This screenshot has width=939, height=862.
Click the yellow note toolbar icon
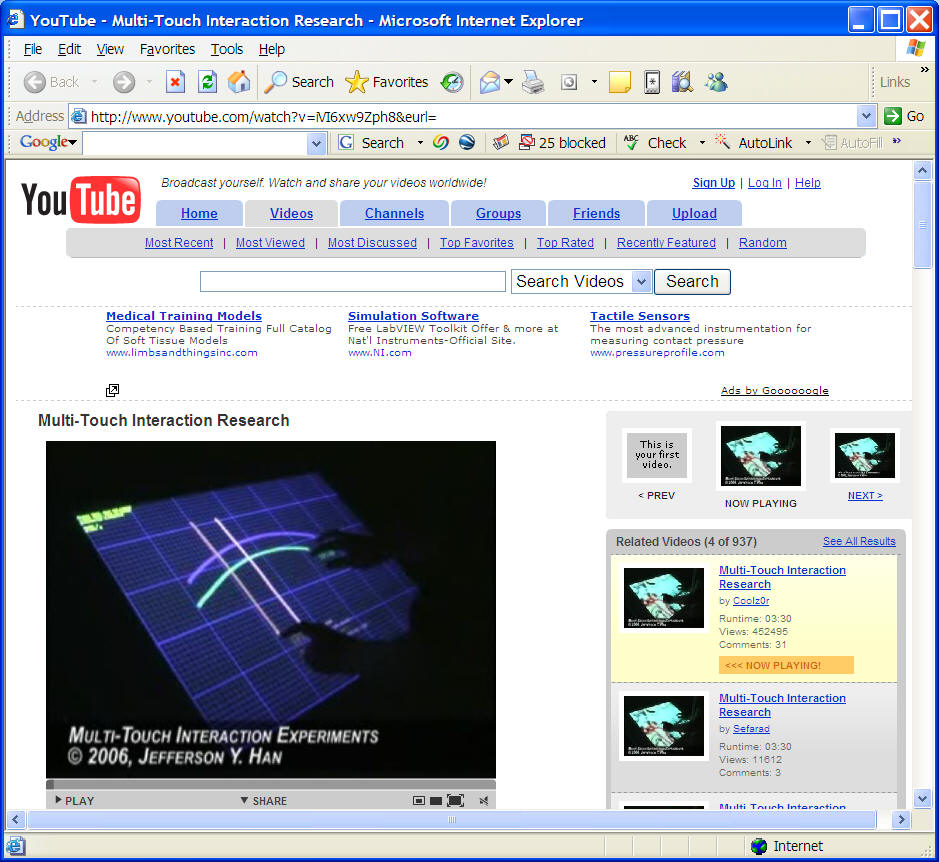point(619,81)
